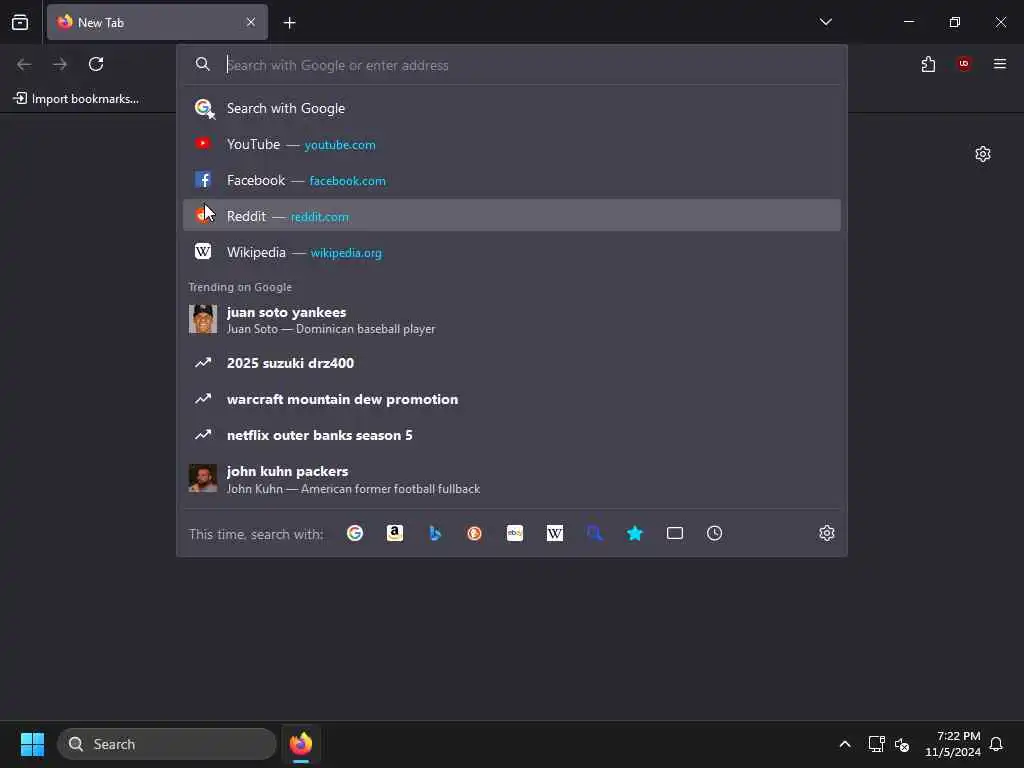This screenshot has width=1024, height=768.
Task: Open the YouTube youtube.com suggestion
Action: (x=512, y=144)
